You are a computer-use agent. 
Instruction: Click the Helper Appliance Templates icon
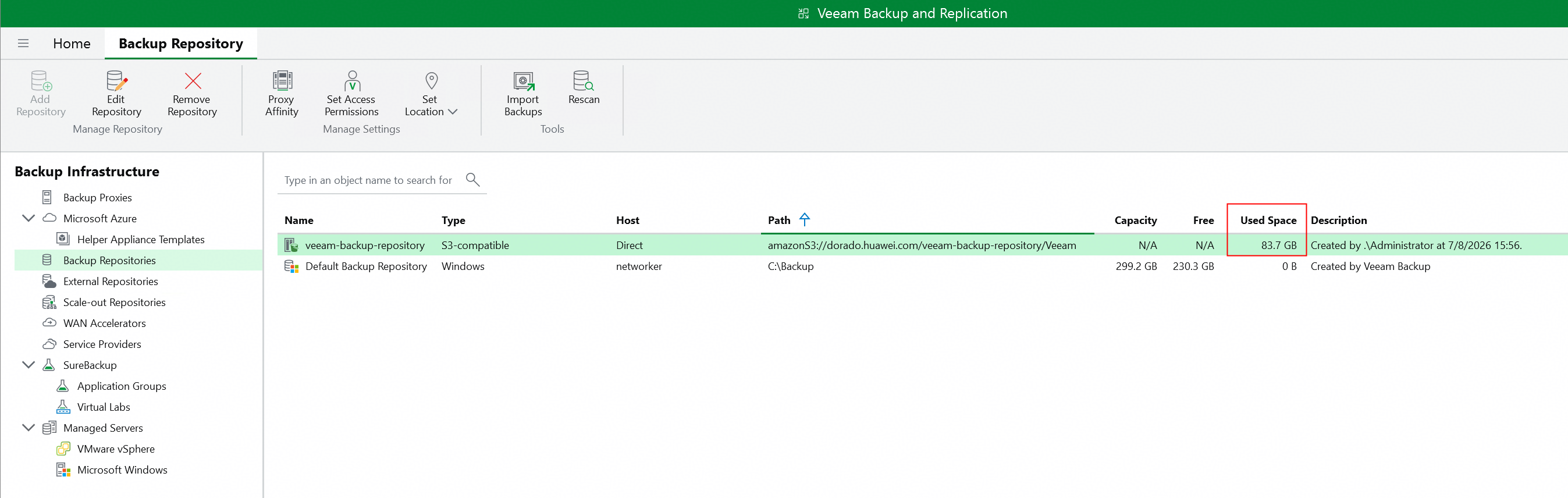coord(63,239)
